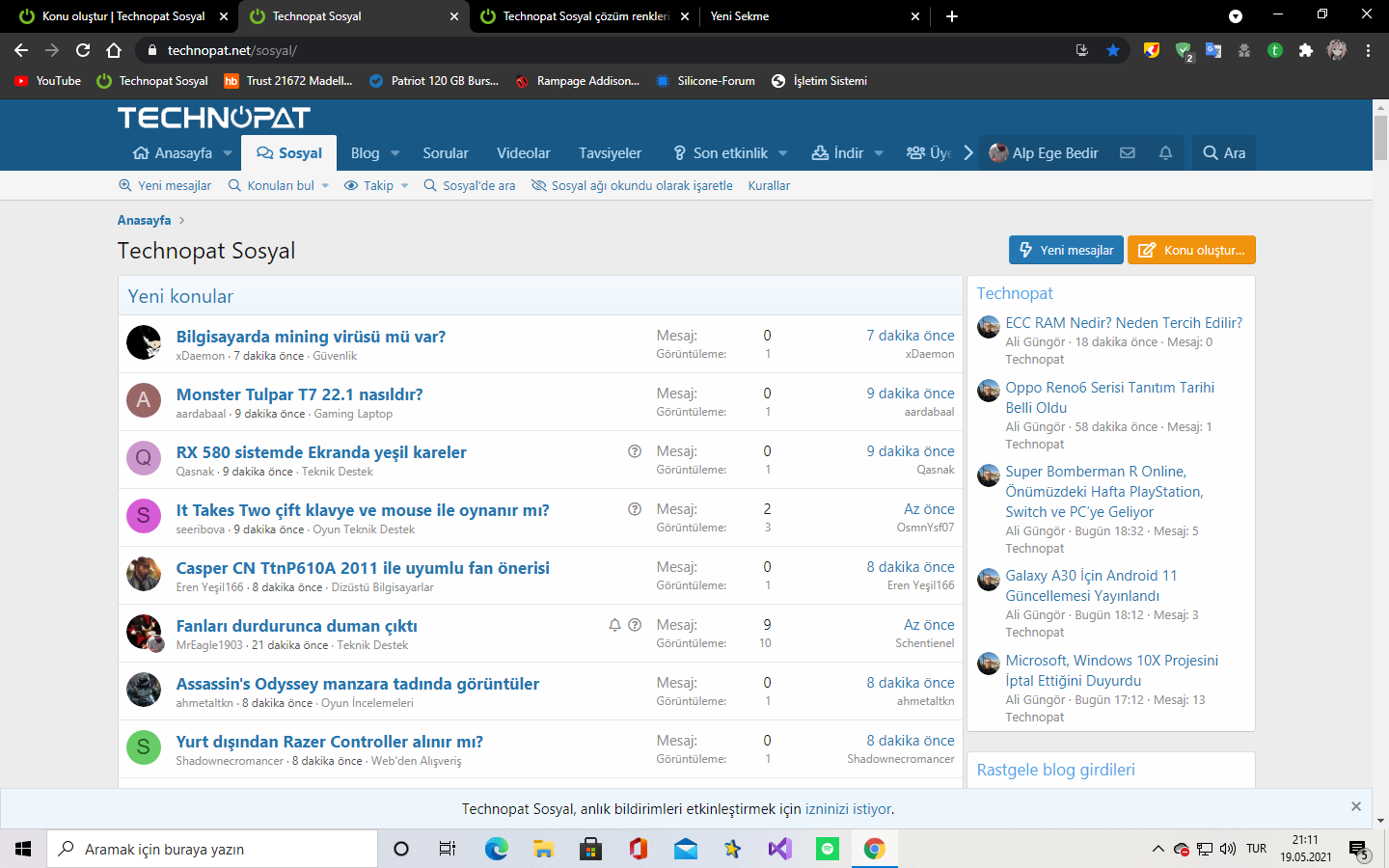Open the Tavsiyeler navigation tab

click(610, 153)
